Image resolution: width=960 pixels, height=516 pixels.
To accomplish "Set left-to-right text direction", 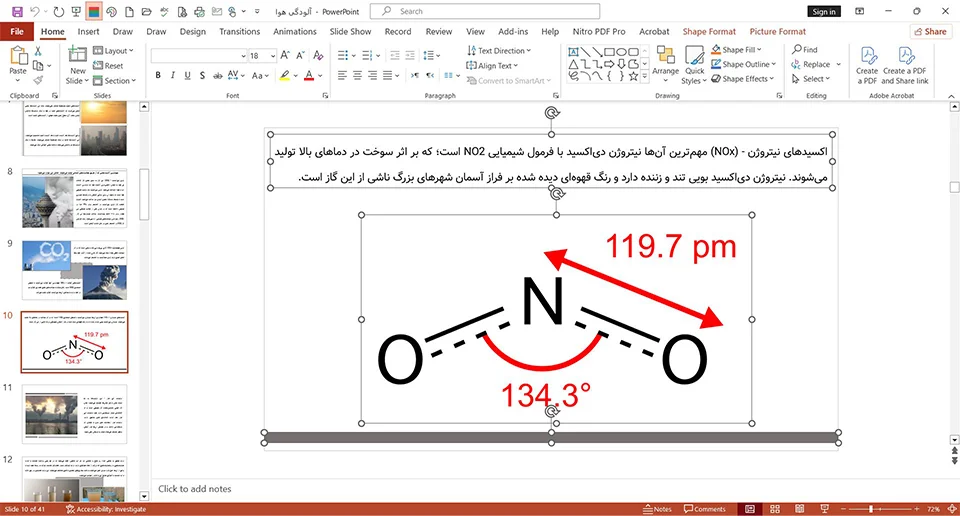I will point(415,75).
